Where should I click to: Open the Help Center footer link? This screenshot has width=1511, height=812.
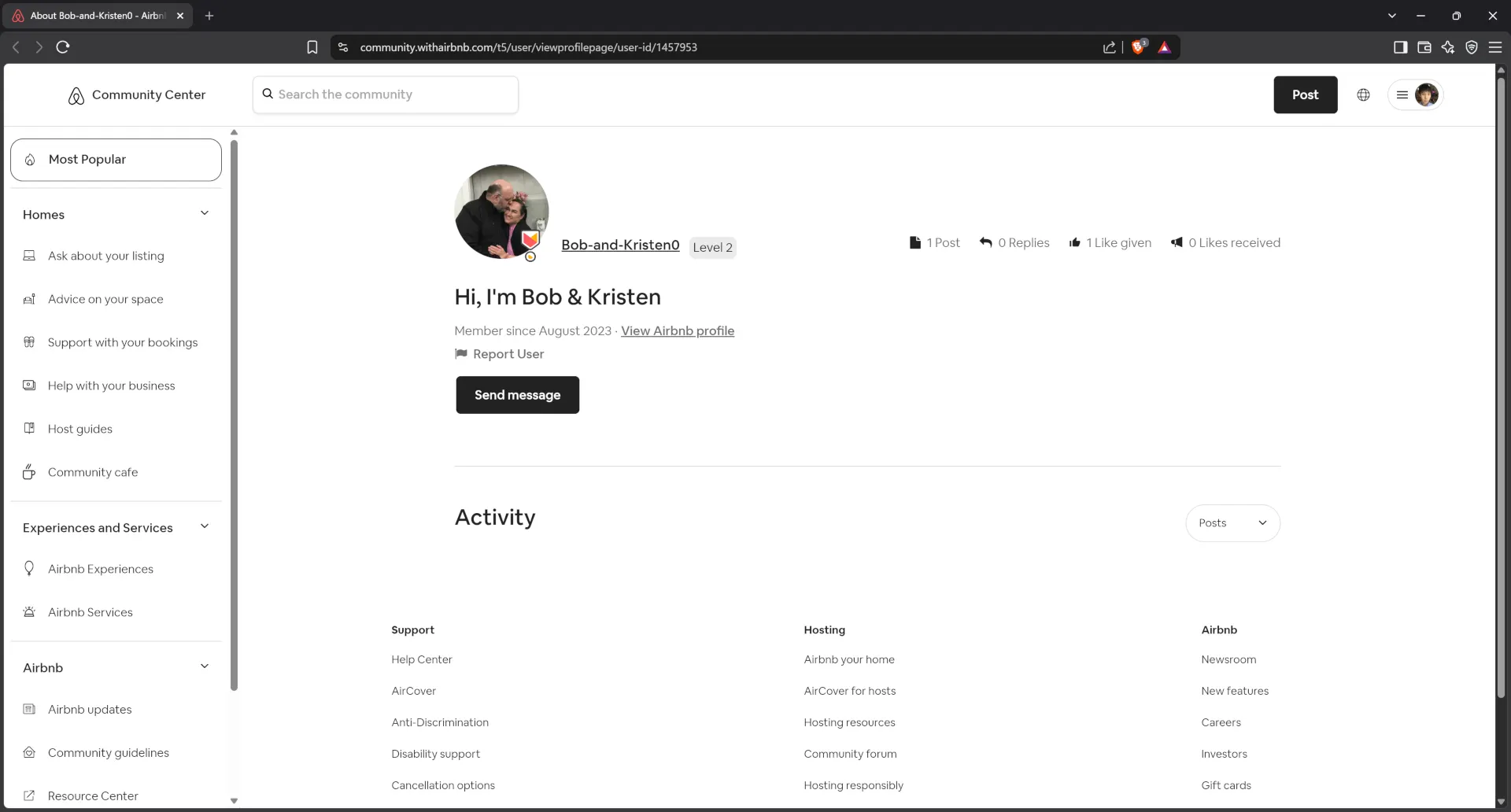(422, 659)
